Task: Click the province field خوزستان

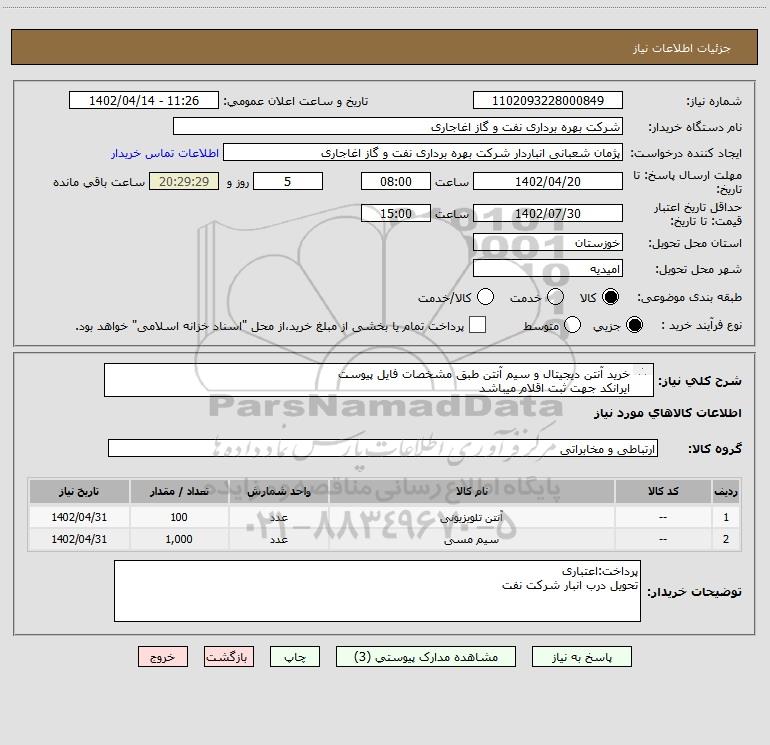Action: (x=548, y=242)
